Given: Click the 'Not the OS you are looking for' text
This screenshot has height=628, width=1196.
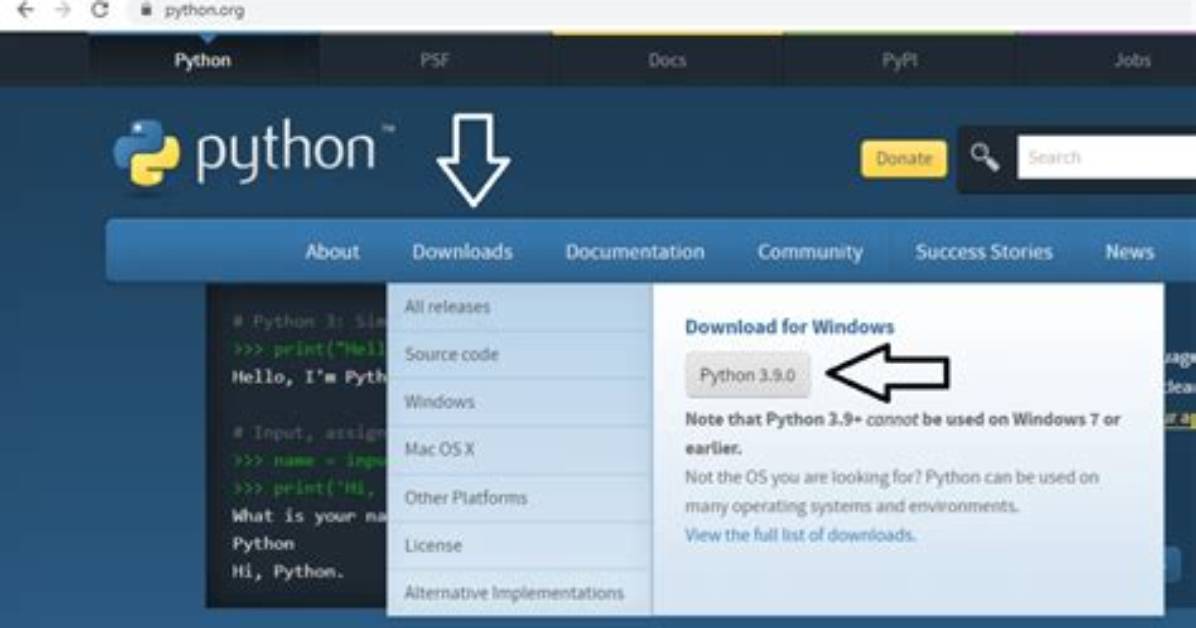Looking at the screenshot, I should 892,491.
